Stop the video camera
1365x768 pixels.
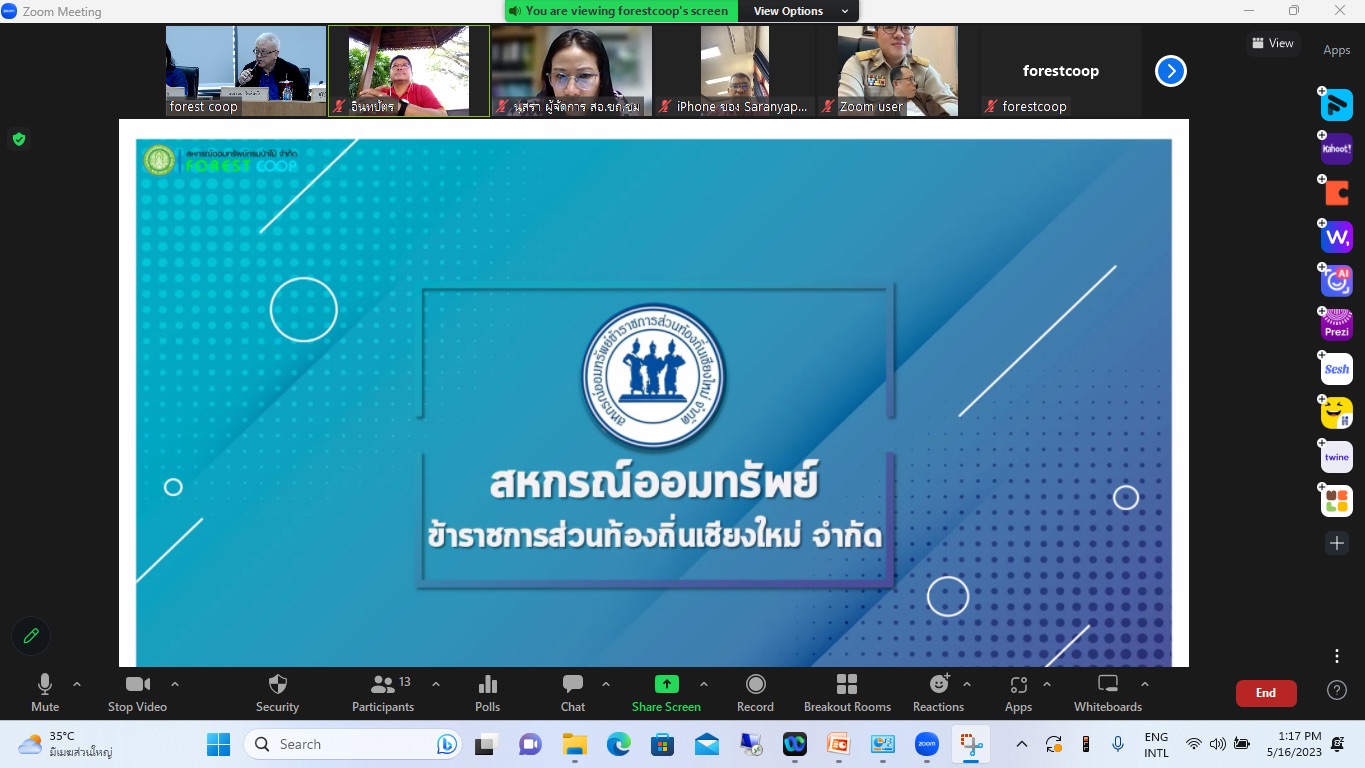[137, 693]
